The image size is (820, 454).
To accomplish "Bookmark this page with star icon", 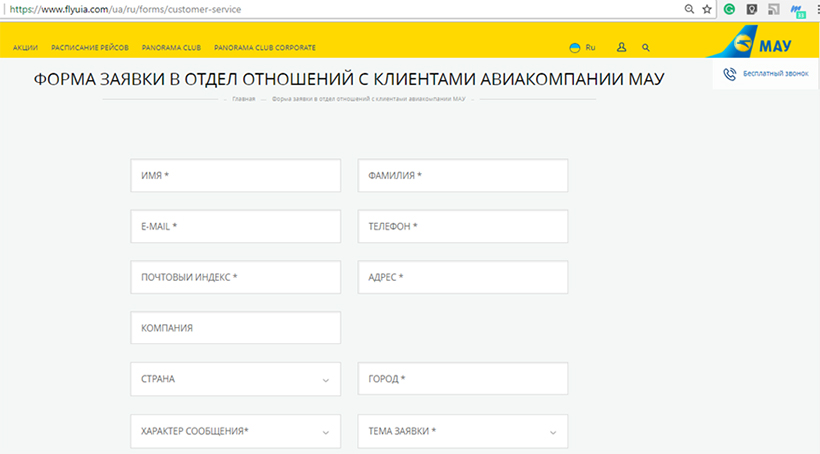I will pos(707,9).
